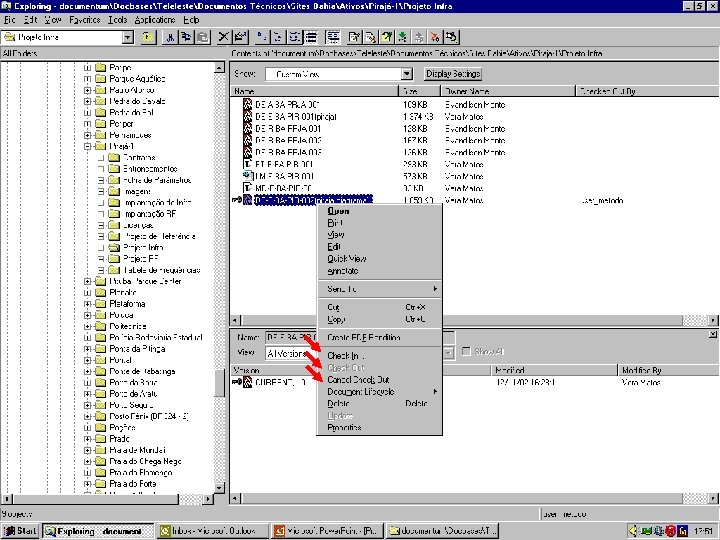
Task: Open the Projeto Infra folder combo dropdown
Action: pyautogui.click(x=128, y=37)
